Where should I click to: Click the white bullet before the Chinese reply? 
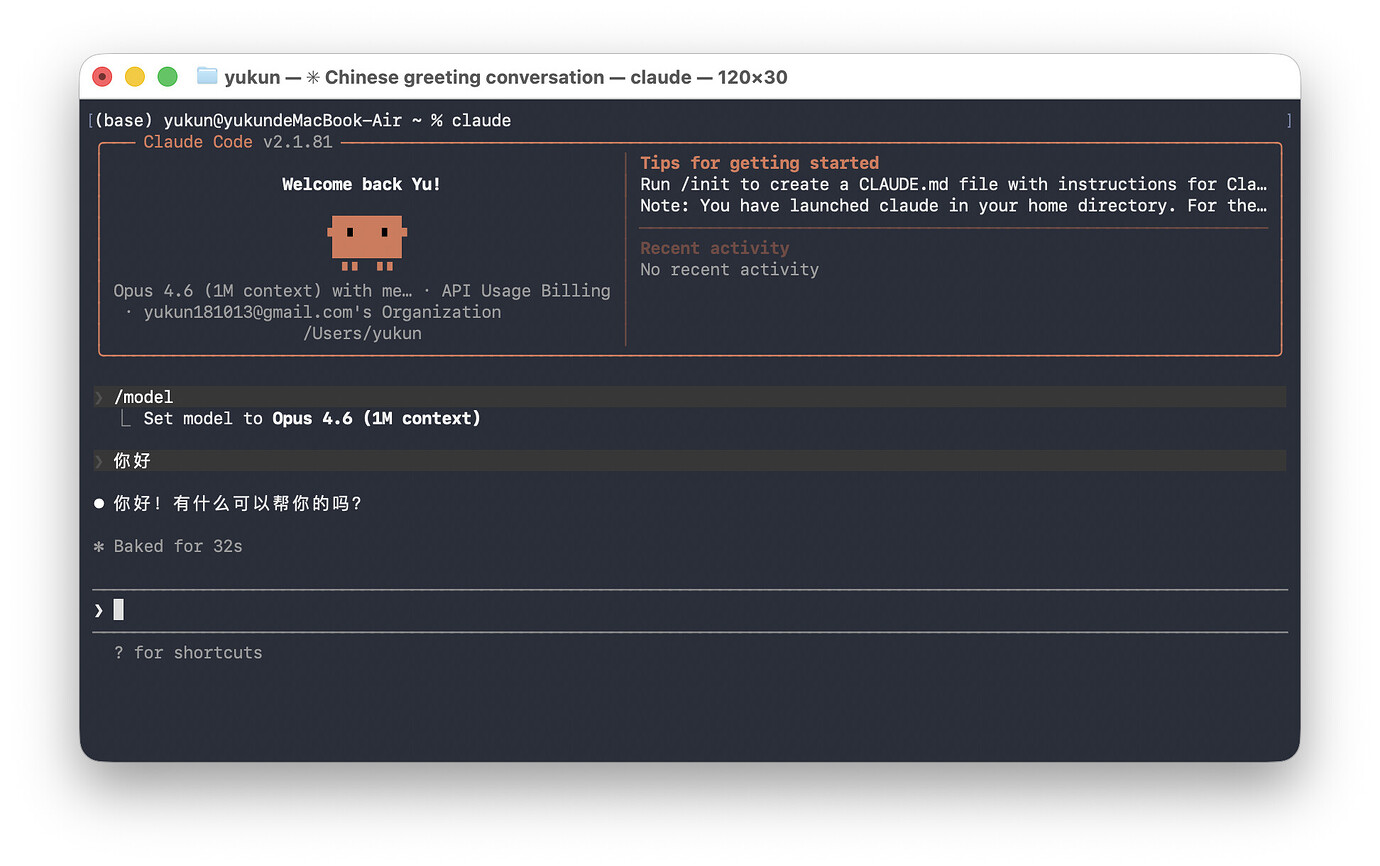tap(99, 504)
